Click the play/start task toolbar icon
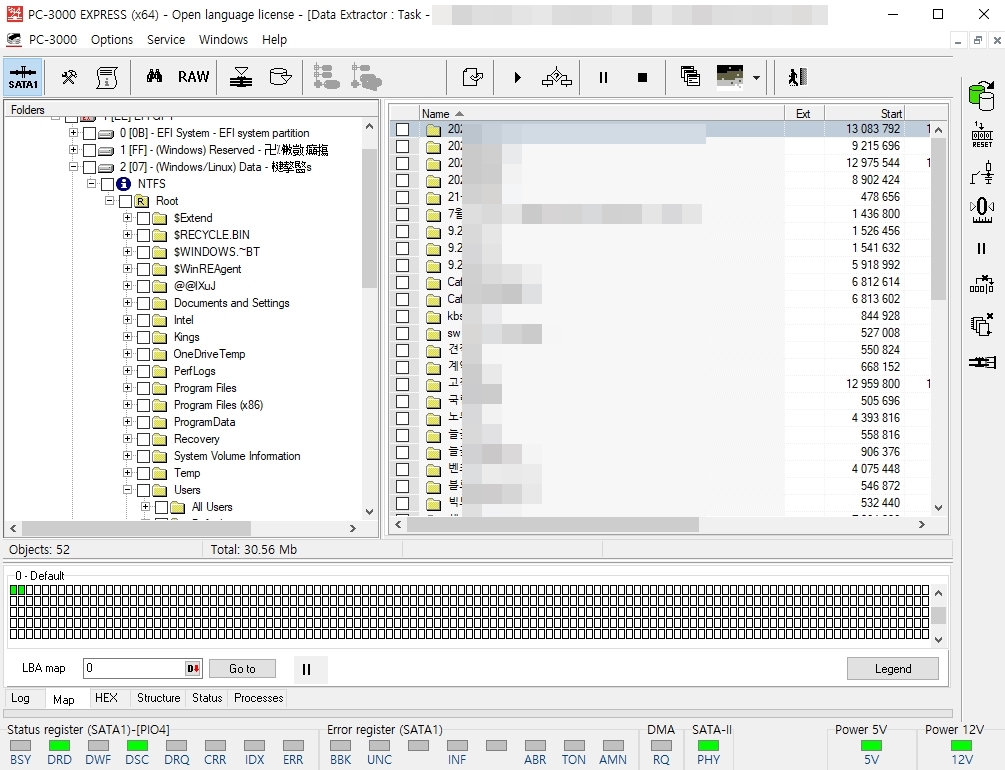Image resolution: width=1005 pixels, height=770 pixels. [x=517, y=78]
